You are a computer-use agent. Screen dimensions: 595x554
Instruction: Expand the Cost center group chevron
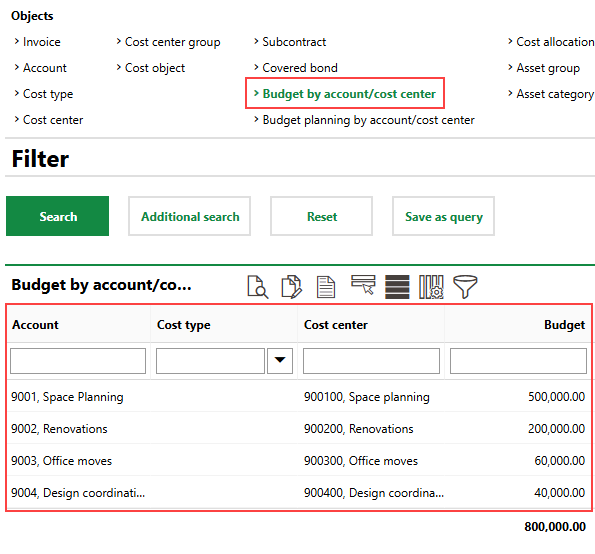[119, 41]
